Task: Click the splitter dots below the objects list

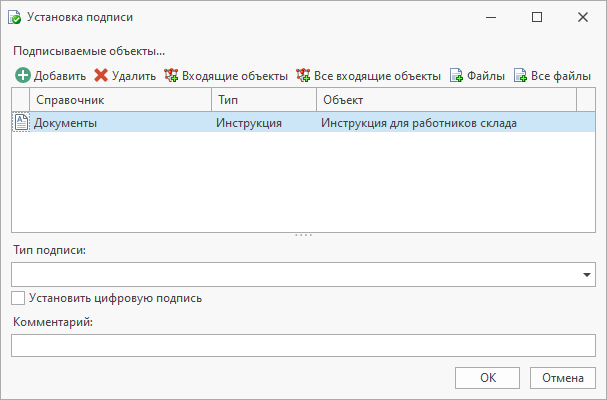Action: (303, 235)
